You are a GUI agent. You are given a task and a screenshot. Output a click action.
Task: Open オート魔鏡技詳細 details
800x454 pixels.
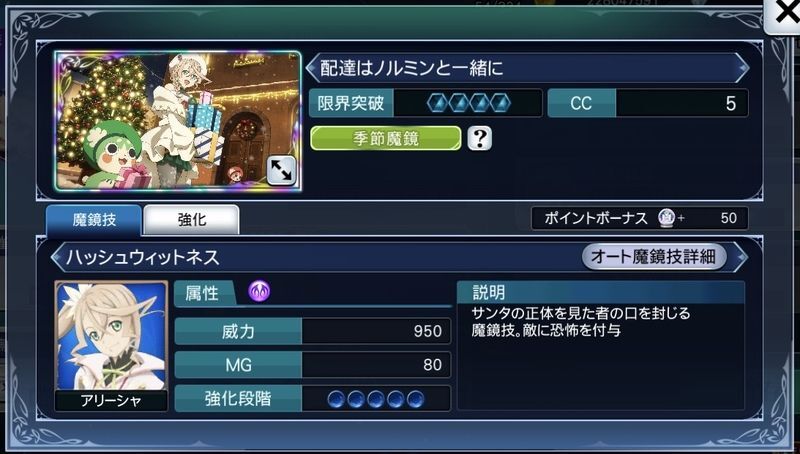pyautogui.click(x=654, y=257)
